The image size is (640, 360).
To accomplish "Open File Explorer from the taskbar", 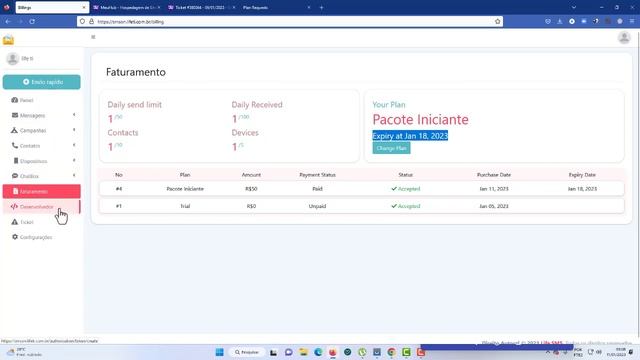I will point(303,352).
